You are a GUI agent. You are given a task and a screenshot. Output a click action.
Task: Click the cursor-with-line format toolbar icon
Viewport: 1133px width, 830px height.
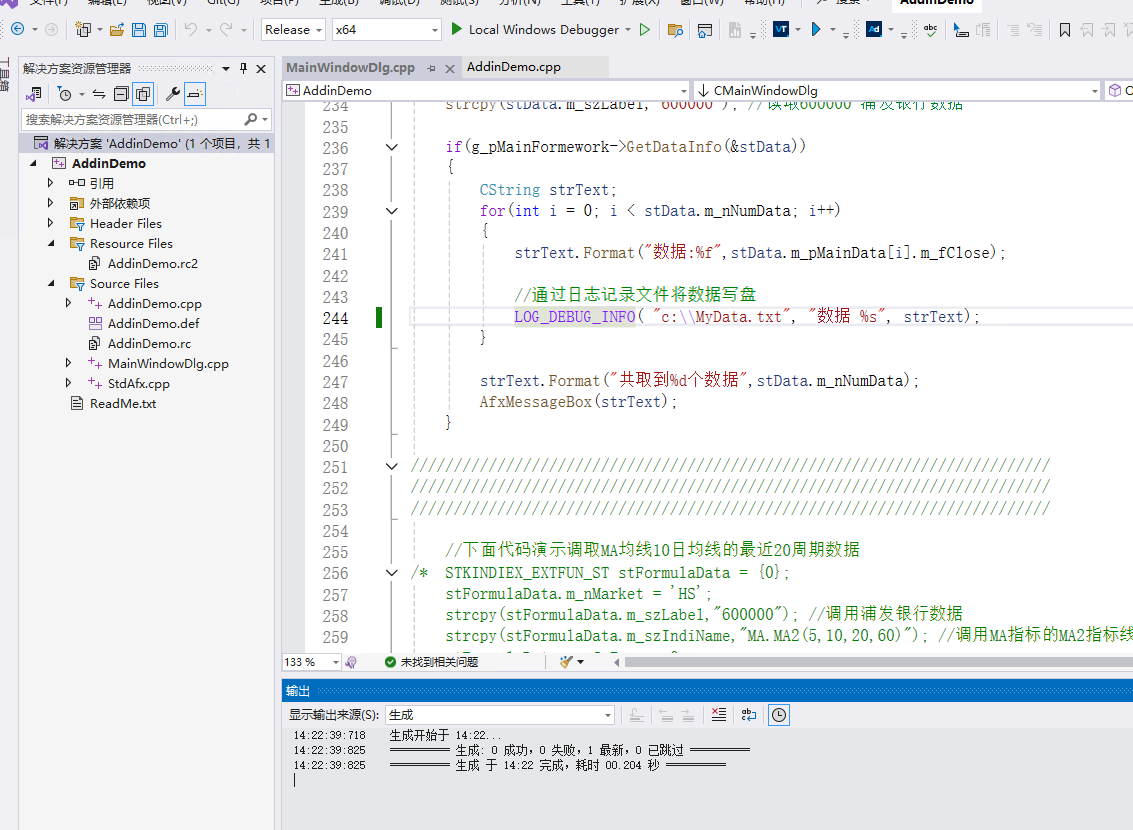click(x=960, y=30)
